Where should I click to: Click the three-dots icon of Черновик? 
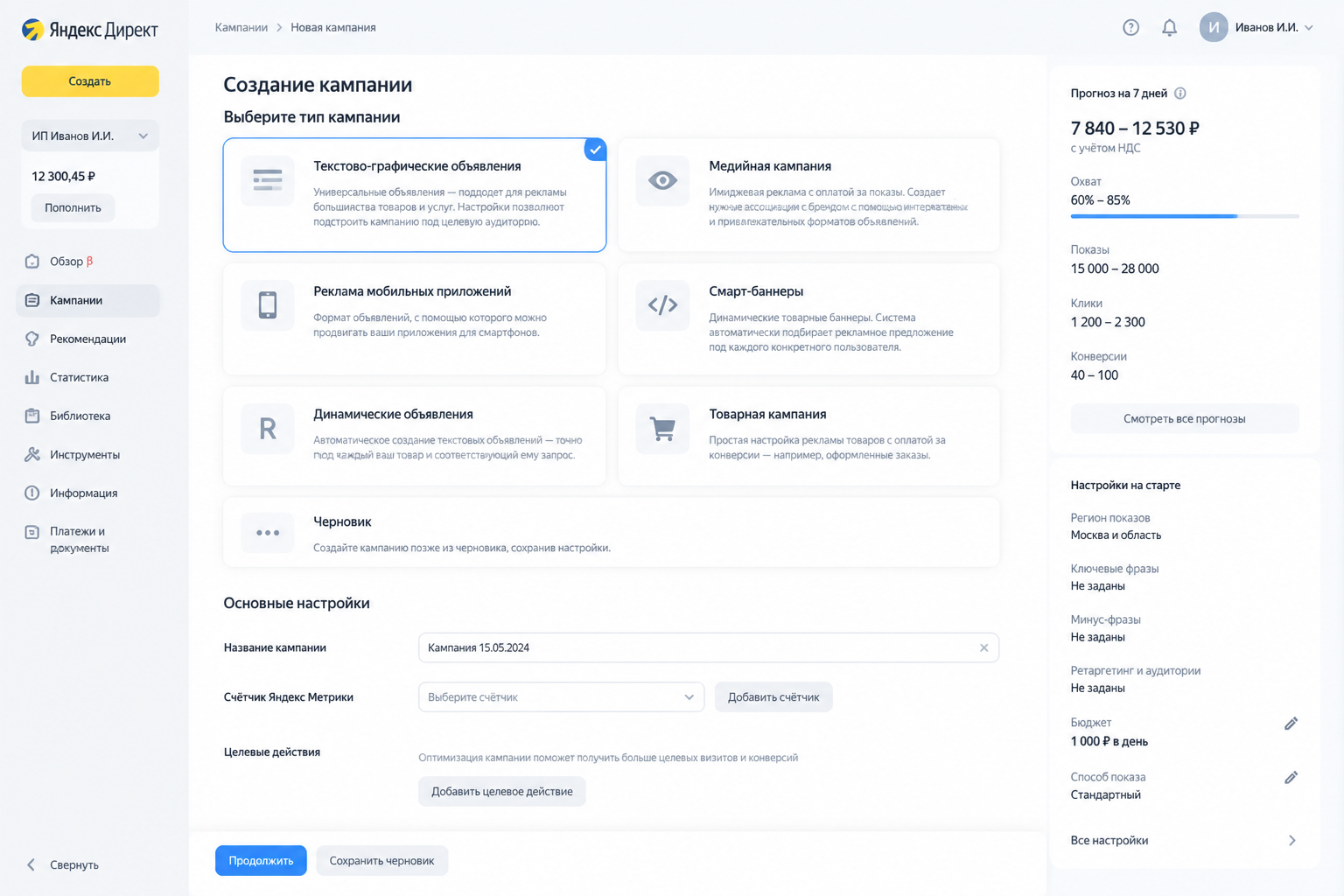(x=268, y=532)
